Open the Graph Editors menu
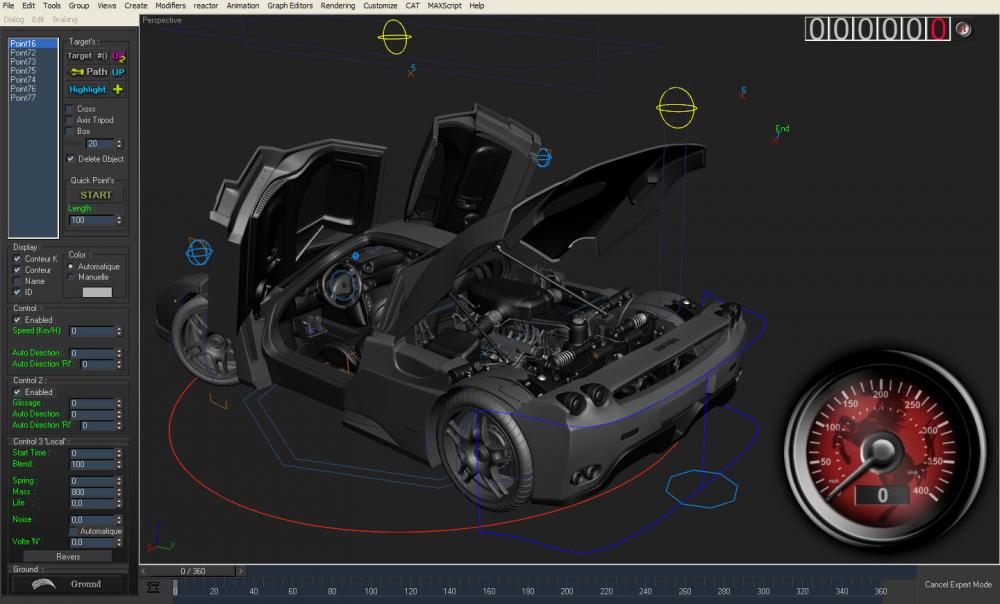The width and height of the screenshot is (1000, 604). click(290, 6)
